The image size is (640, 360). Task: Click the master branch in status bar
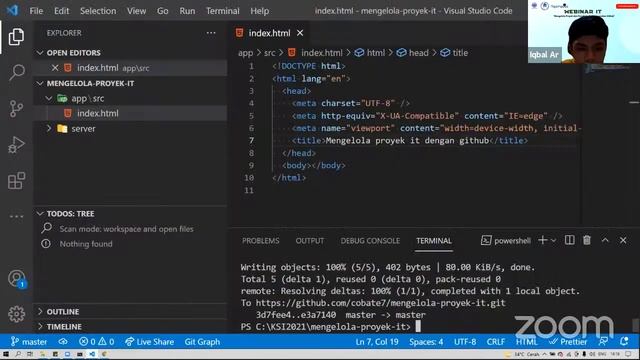(29, 342)
